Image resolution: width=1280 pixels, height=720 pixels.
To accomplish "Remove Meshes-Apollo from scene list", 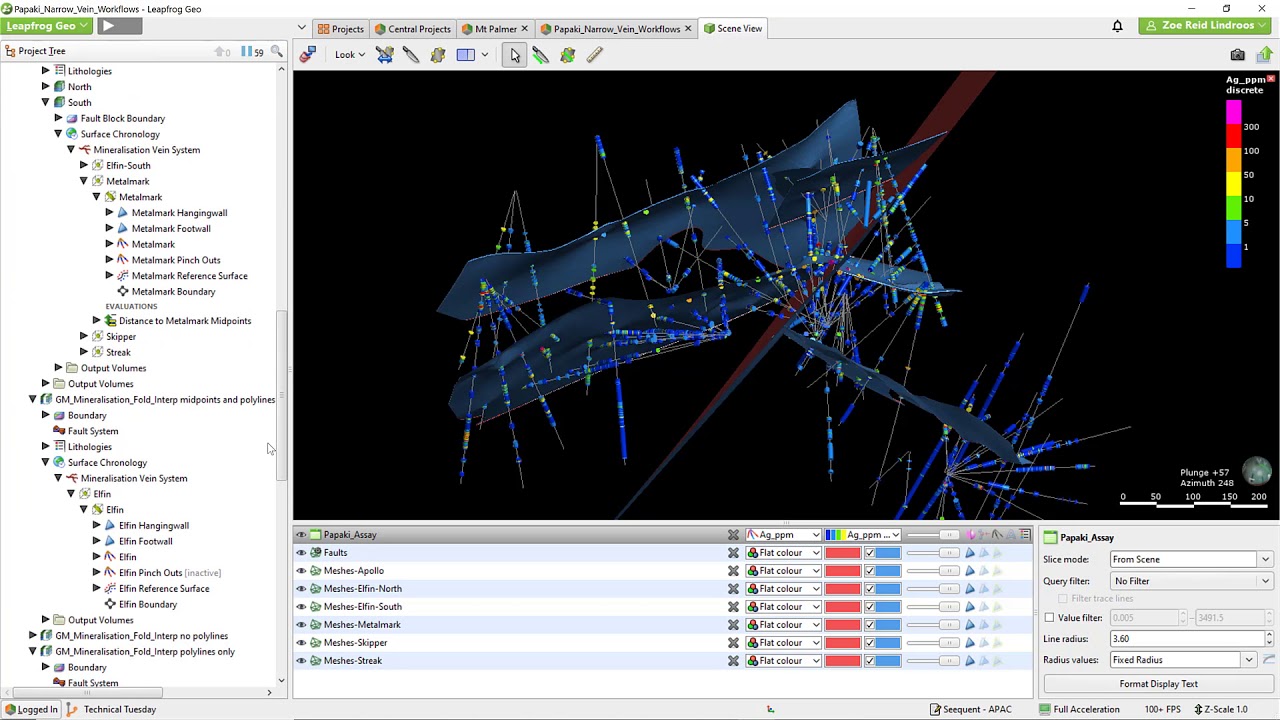I will click(x=733, y=571).
